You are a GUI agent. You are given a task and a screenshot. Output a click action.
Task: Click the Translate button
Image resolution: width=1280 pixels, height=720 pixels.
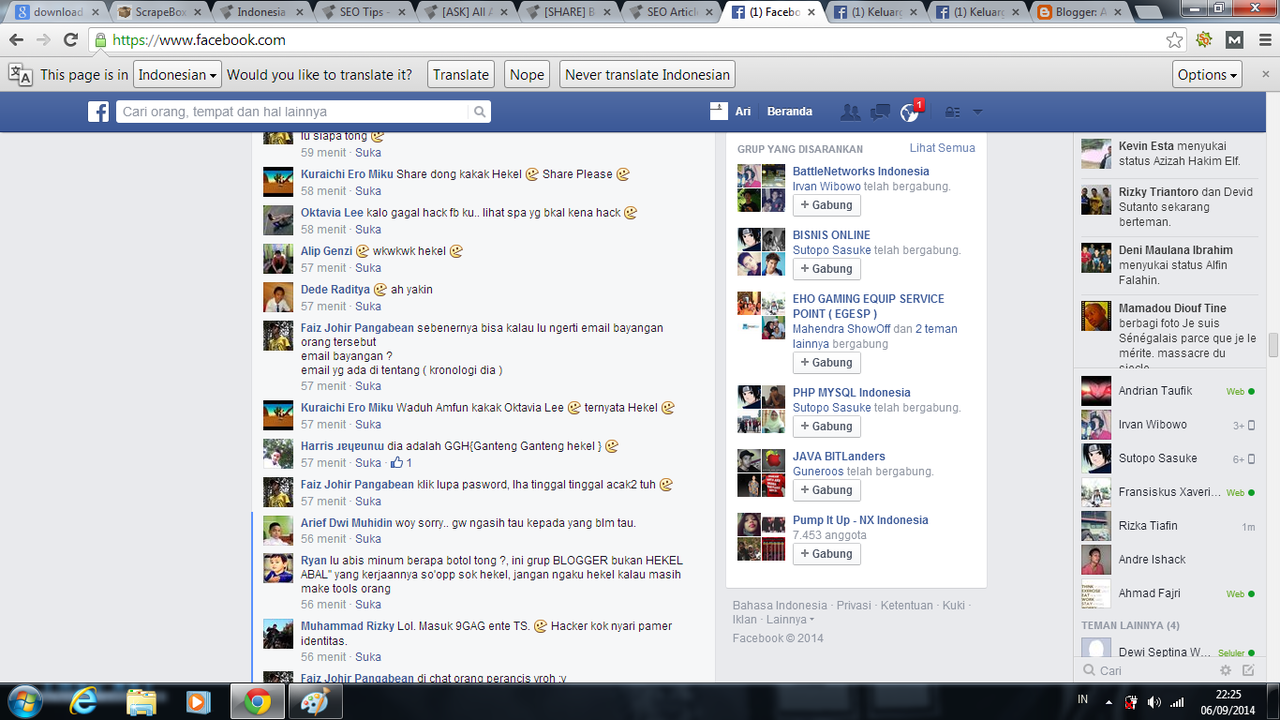click(461, 74)
